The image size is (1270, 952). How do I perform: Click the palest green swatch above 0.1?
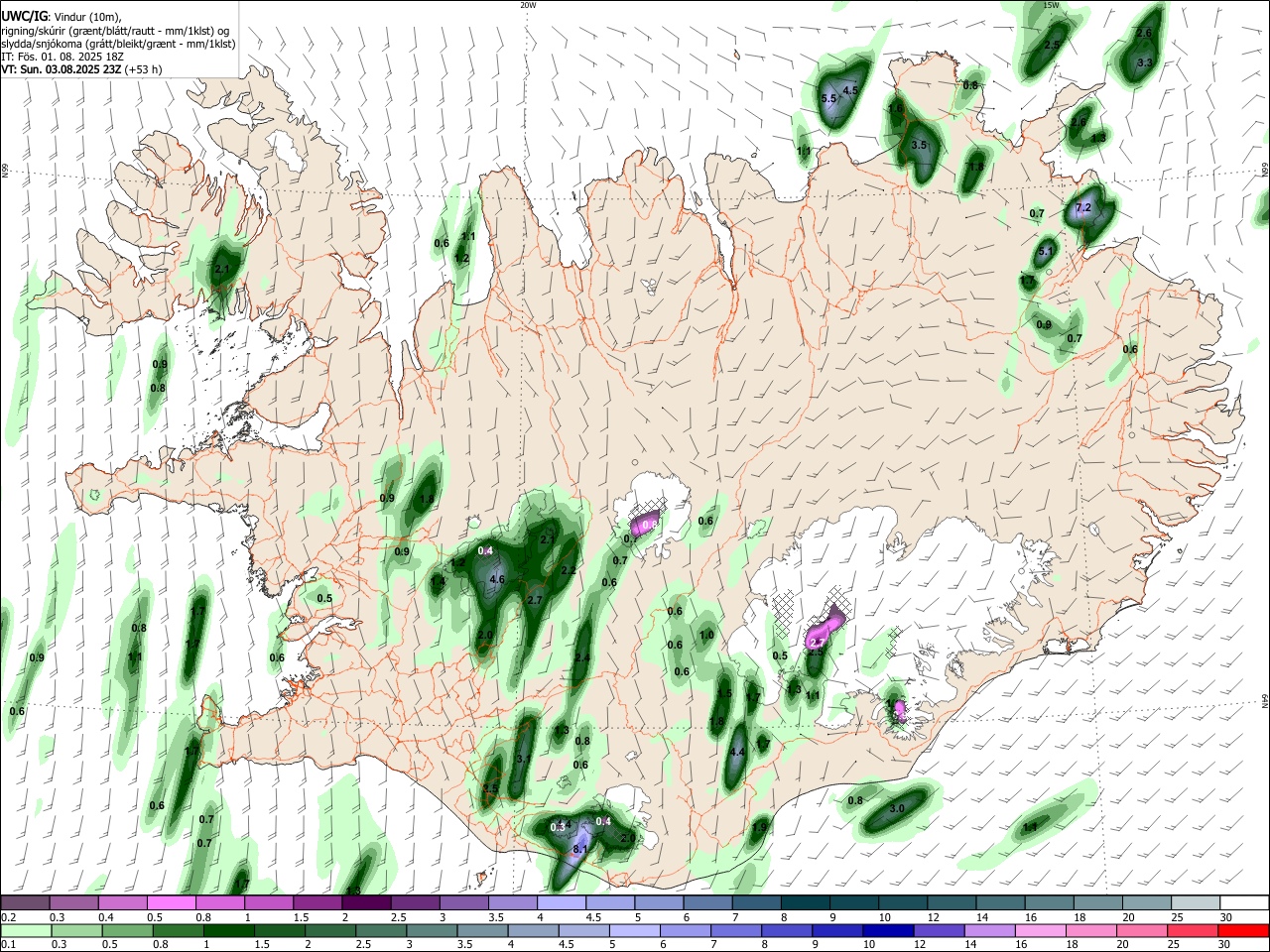coord(26,930)
